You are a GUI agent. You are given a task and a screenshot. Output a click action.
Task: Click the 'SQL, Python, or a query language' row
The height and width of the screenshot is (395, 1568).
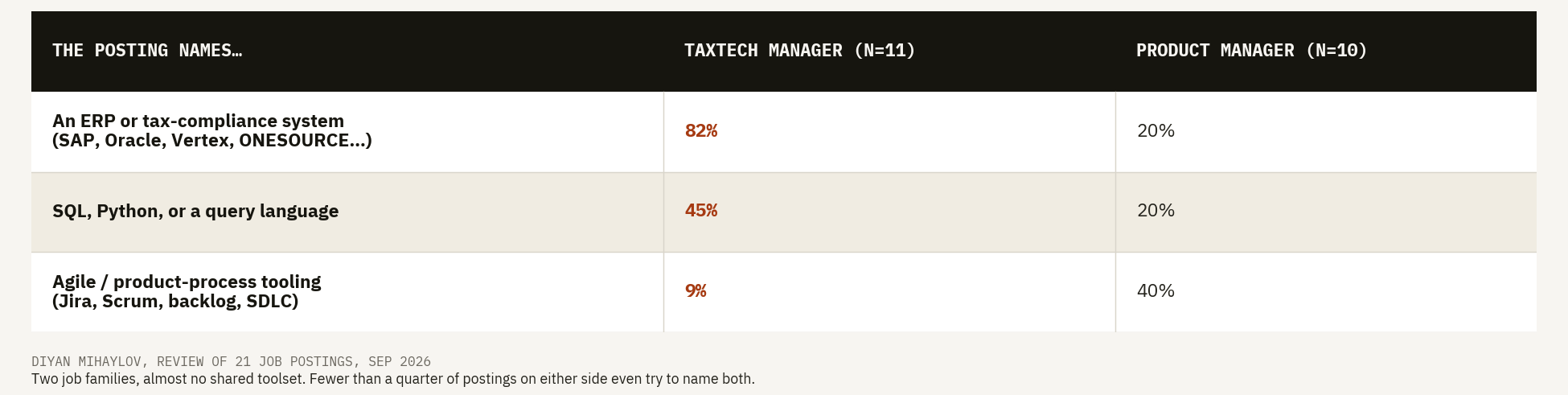coord(784,212)
